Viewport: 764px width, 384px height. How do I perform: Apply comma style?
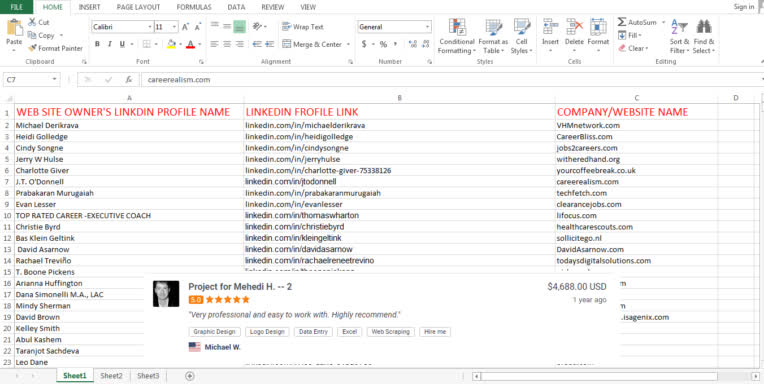[395, 44]
